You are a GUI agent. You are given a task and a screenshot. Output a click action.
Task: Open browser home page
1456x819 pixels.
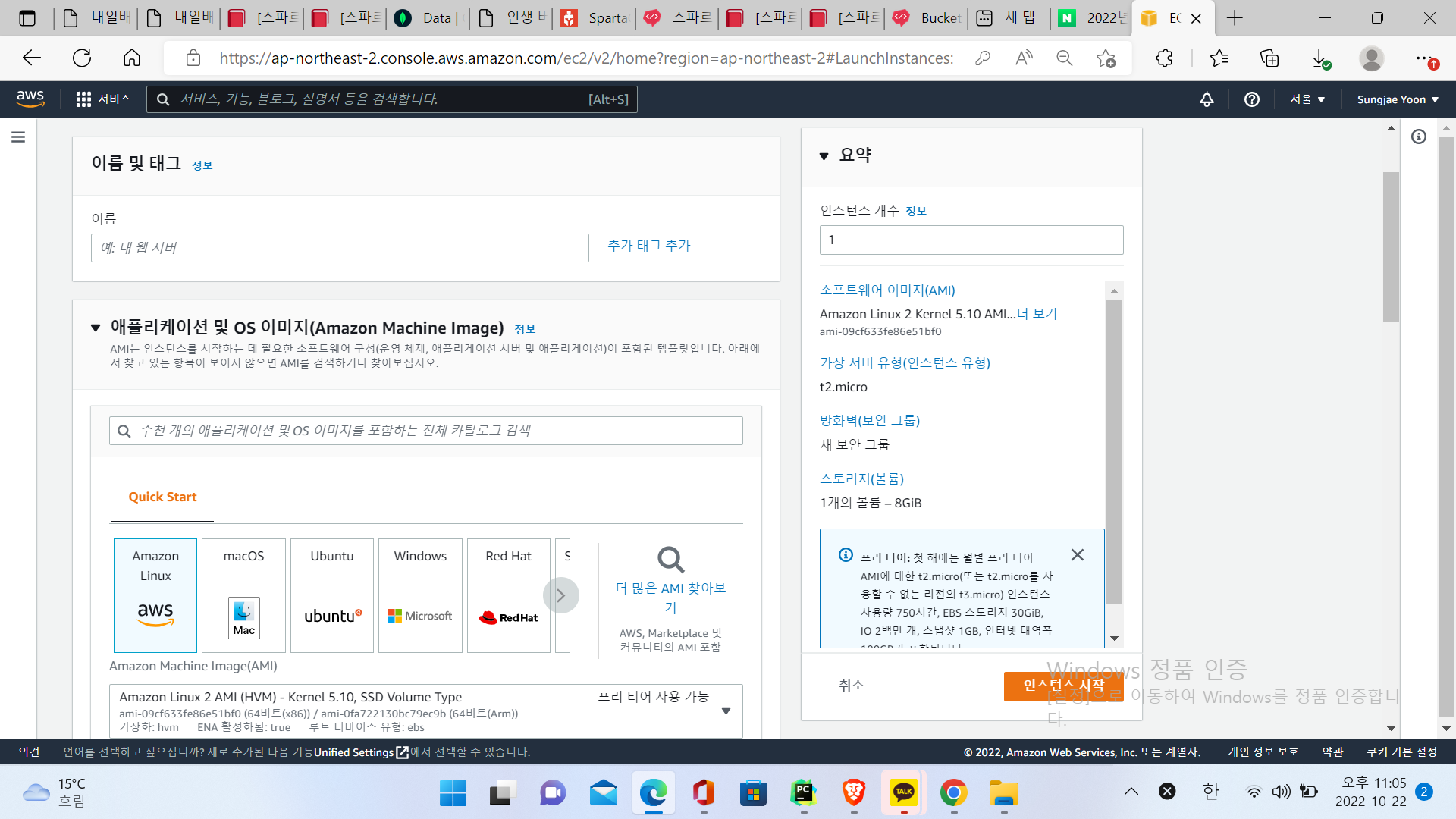point(132,58)
